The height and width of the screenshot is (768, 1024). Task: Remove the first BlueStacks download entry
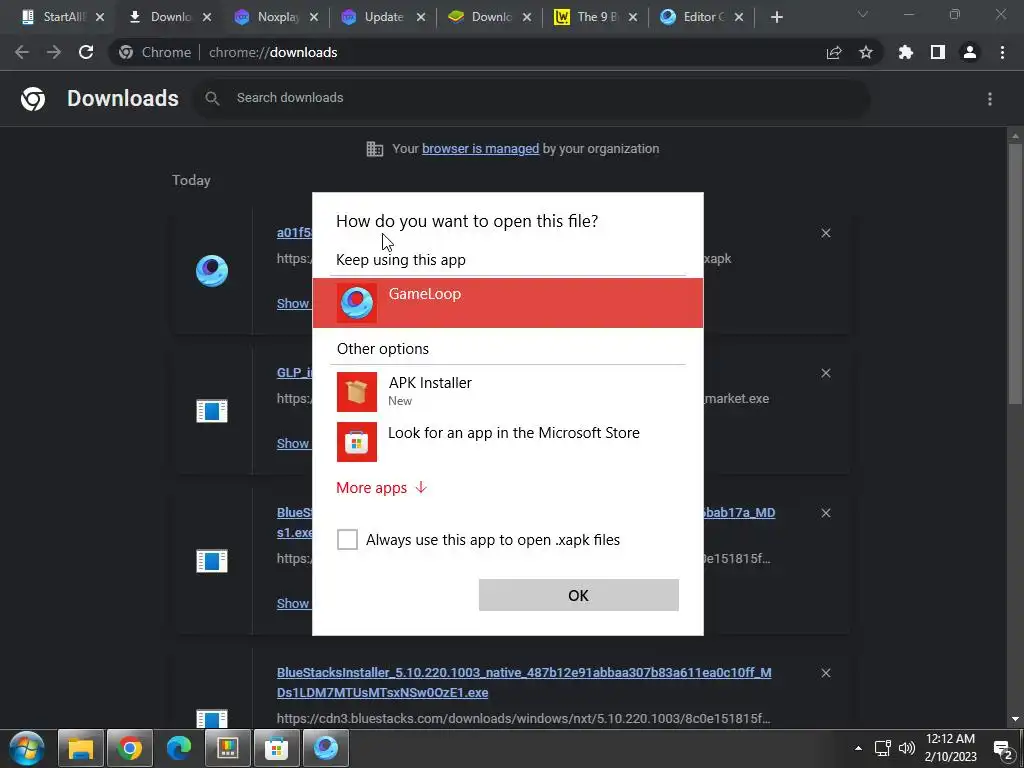coord(826,513)
